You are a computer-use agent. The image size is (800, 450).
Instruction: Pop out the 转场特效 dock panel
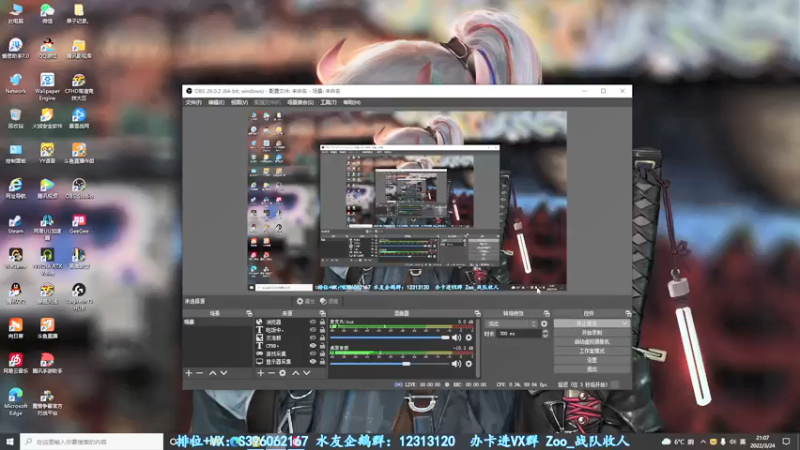coord(546,313)
